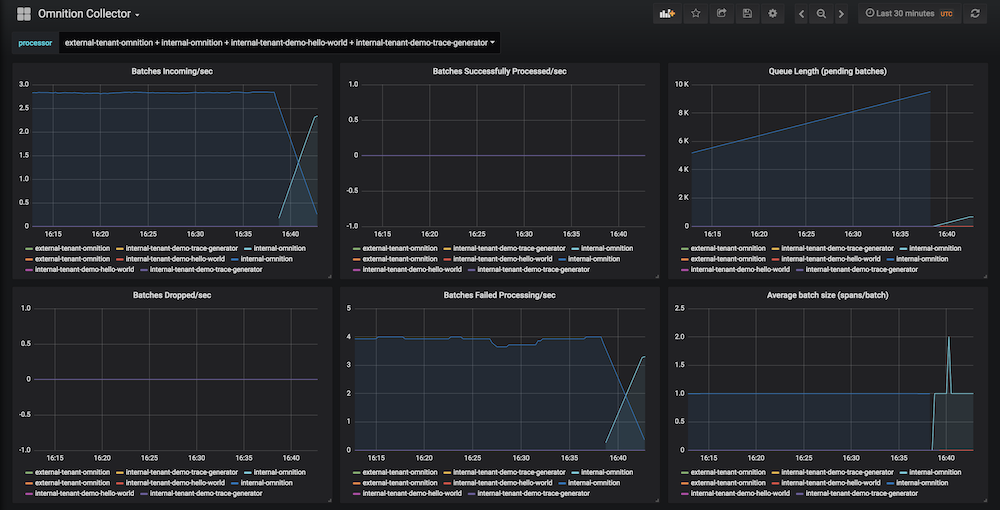
Task: Save the dashboard using the disk icon
Action: pos(747,14)
